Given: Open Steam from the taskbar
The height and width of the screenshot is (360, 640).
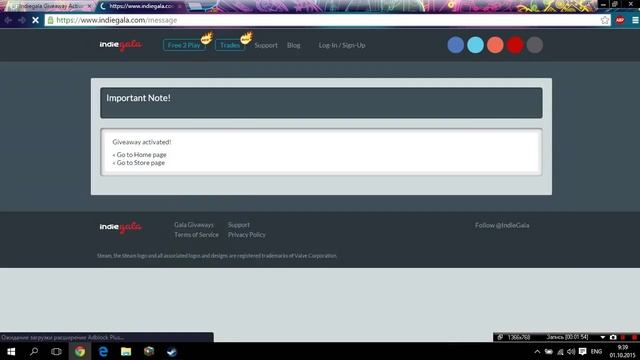Looking at the screenshot, I should (172, 351).
